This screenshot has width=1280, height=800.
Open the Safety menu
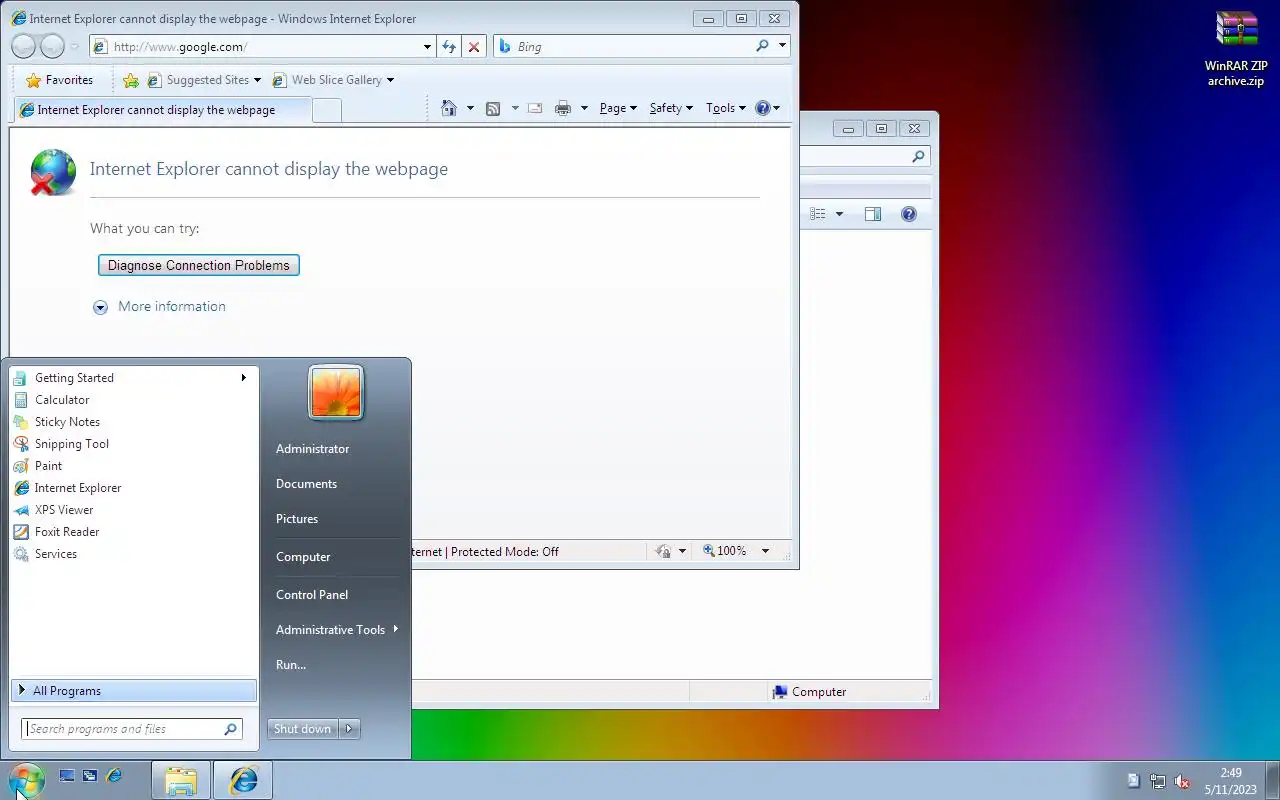pyautogui.click(x=671, y=108)
